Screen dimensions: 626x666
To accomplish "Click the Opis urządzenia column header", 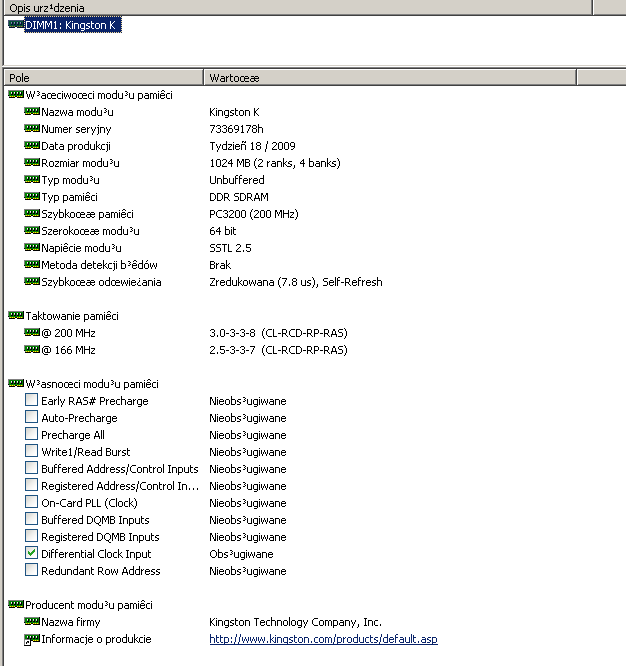I will pyautogui.click(x=298, y=8).
